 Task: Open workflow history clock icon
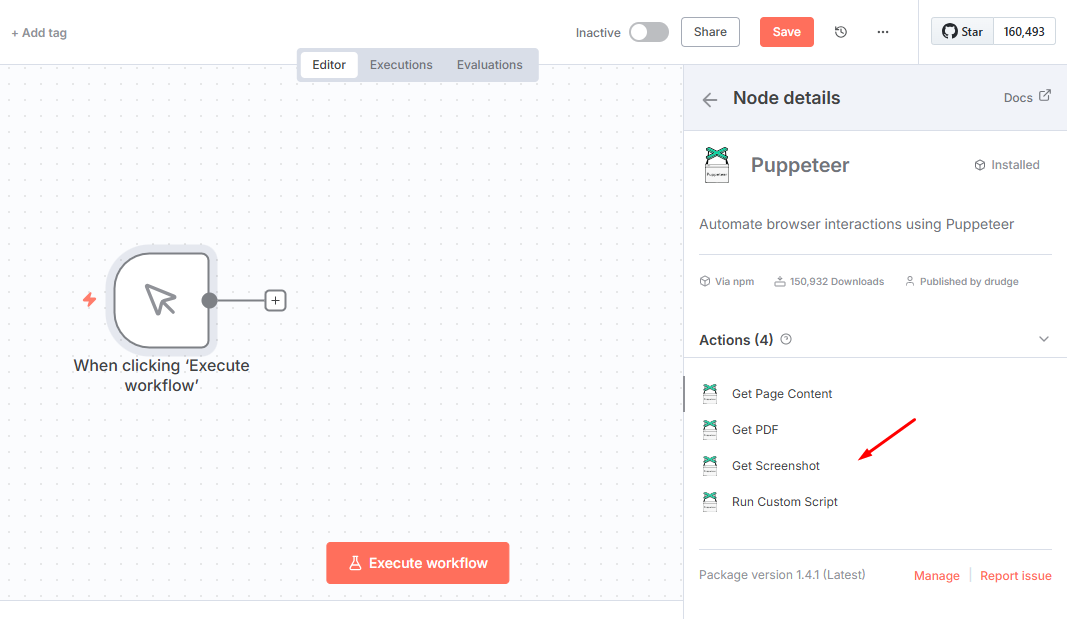[x=841, y=32]
